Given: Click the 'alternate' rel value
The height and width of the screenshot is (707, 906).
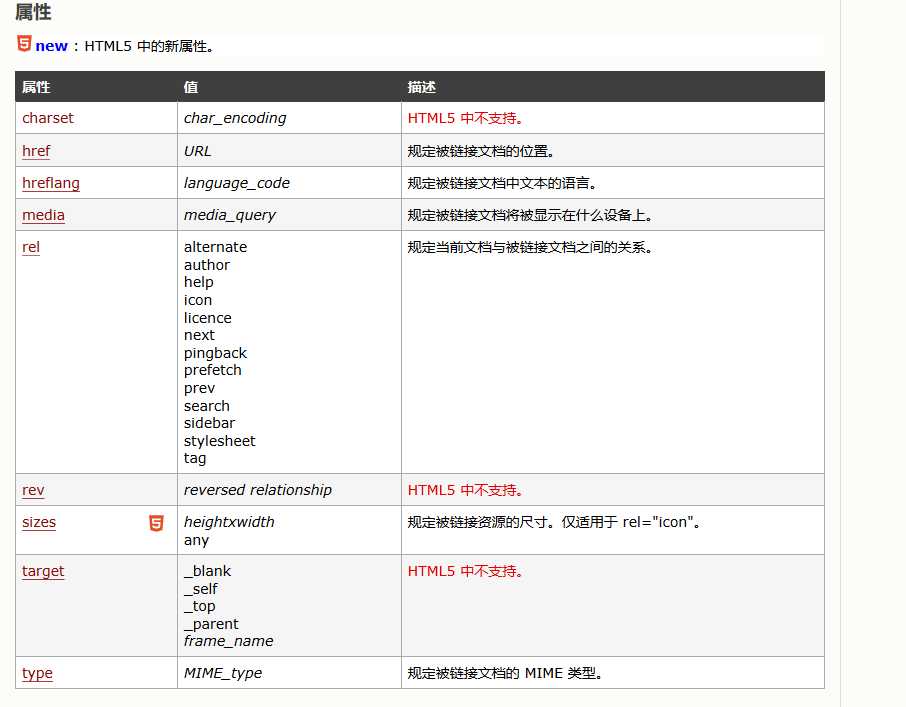Looking at the screenshot, I should (215, 247).
